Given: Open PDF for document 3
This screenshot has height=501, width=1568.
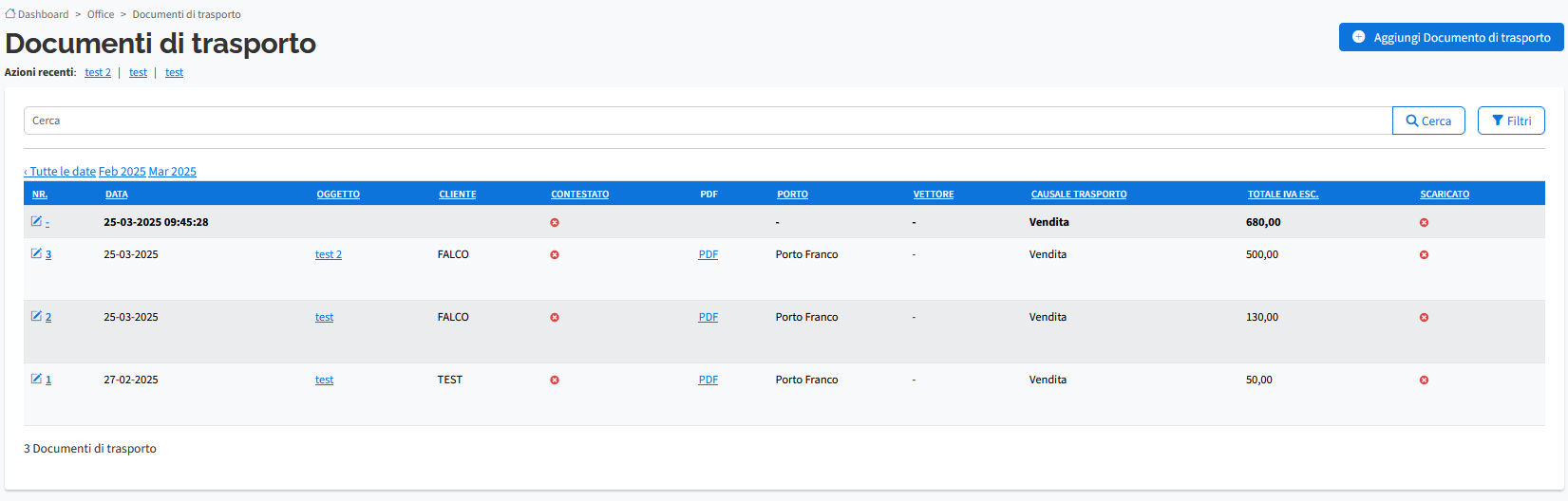Looking at the screenshot, I should (x=708, y=254).
